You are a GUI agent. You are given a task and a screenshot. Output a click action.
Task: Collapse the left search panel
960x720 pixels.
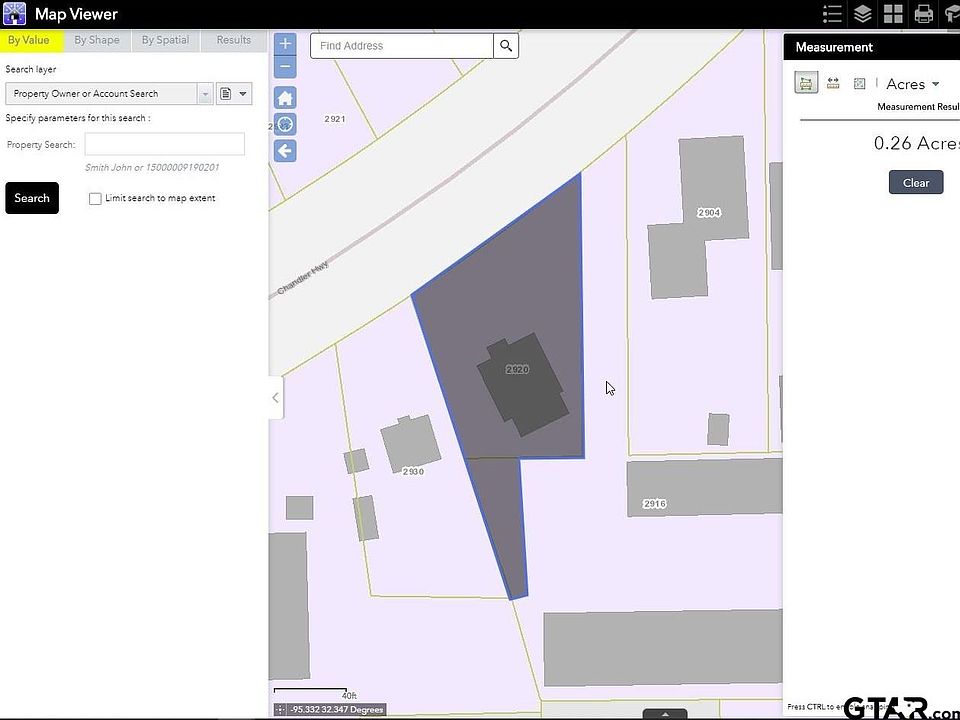point(276,398)
